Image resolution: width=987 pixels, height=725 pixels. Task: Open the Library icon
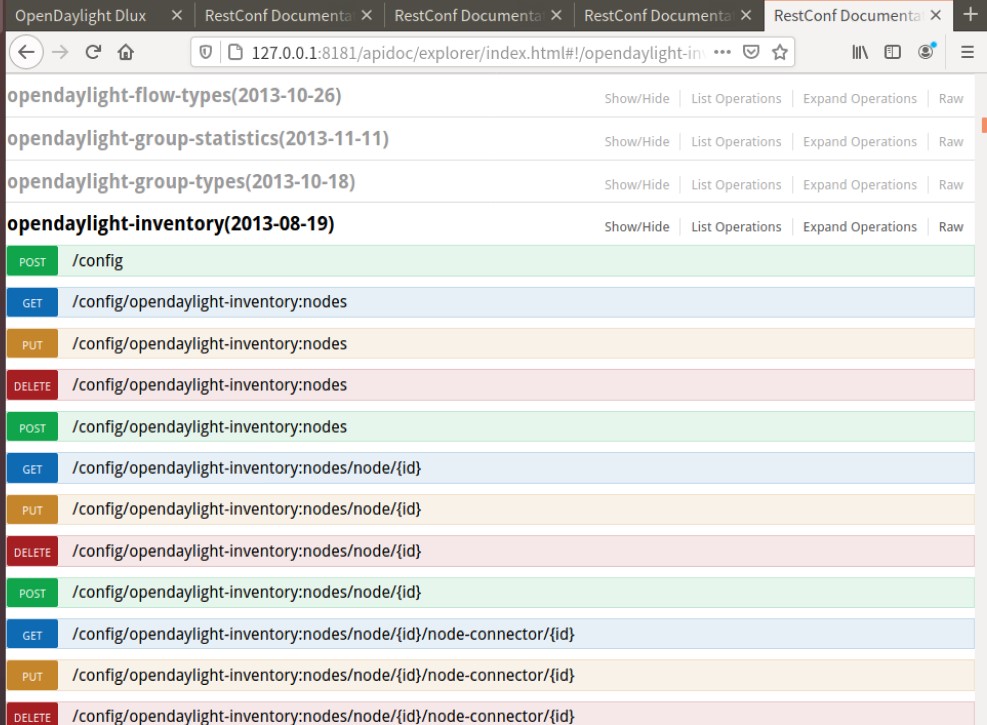tap(860, 52)
